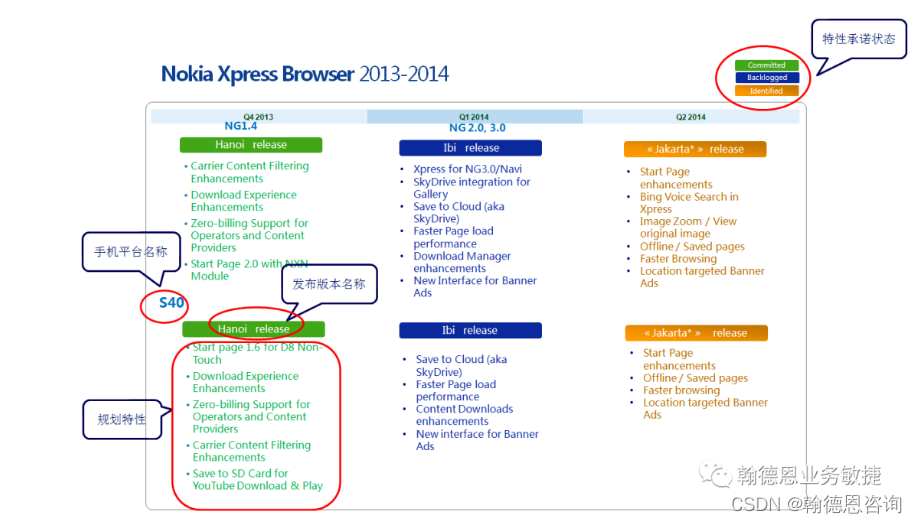Click Zero-billing Support item under NG1.4 Hanoi
The height and width of the screenshot is (523, 917).
tap(247, 235)
